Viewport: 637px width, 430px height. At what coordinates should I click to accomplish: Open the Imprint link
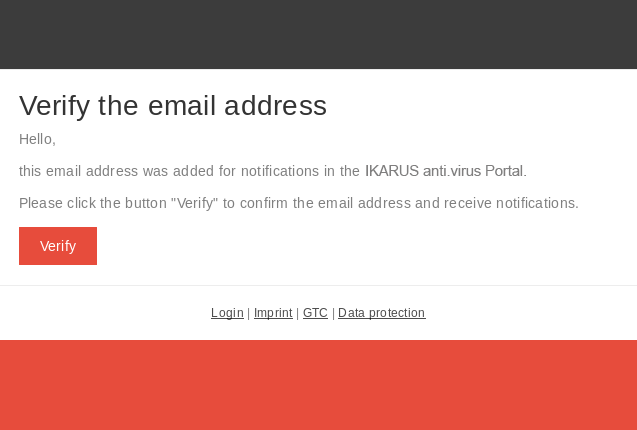point(273,313)
